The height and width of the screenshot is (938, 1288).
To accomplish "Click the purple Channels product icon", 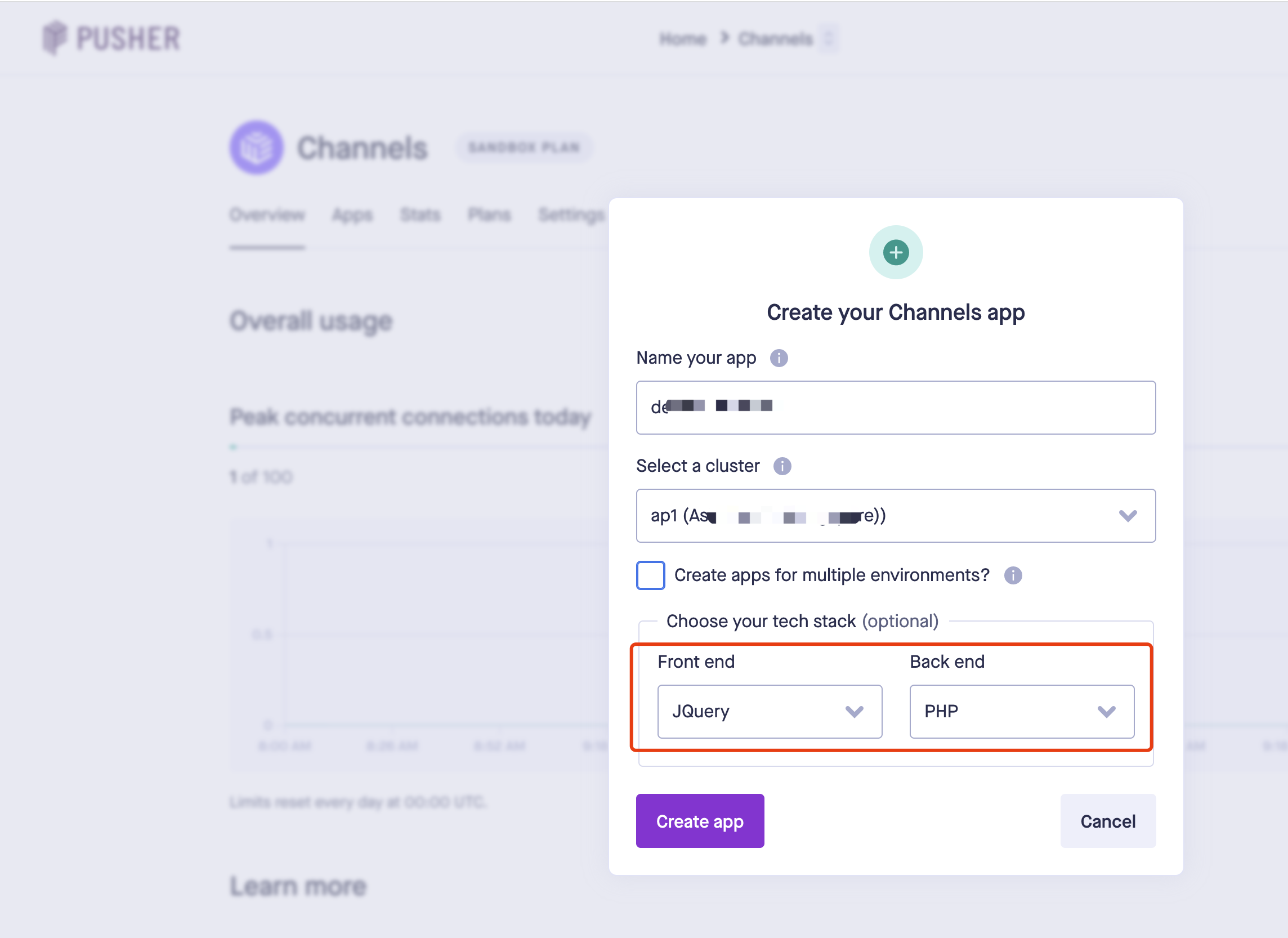I will pyautogui.click(x=257, y=147).
